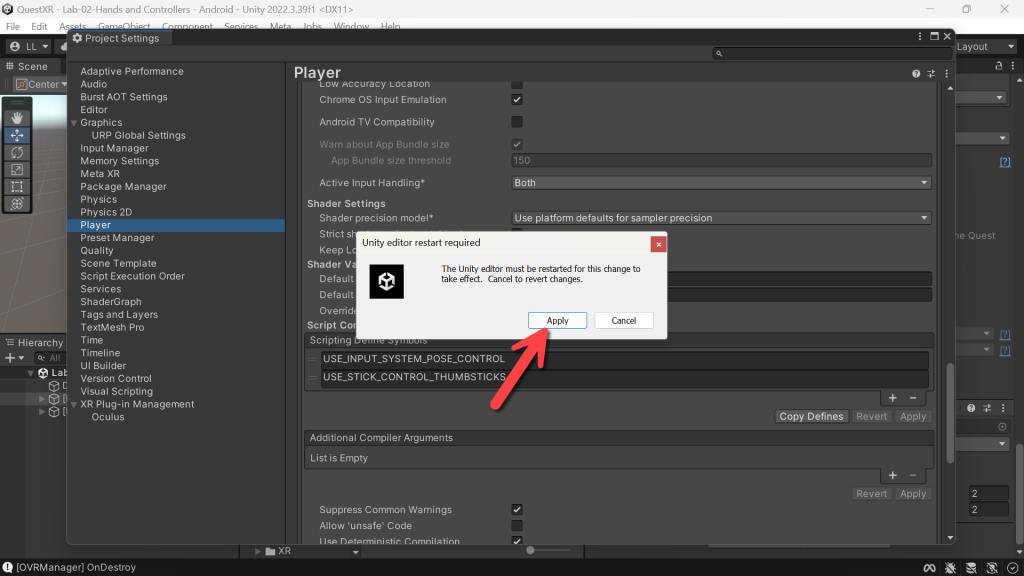Open Player settings help icon
1024x576 pixels.
(916, 74)
